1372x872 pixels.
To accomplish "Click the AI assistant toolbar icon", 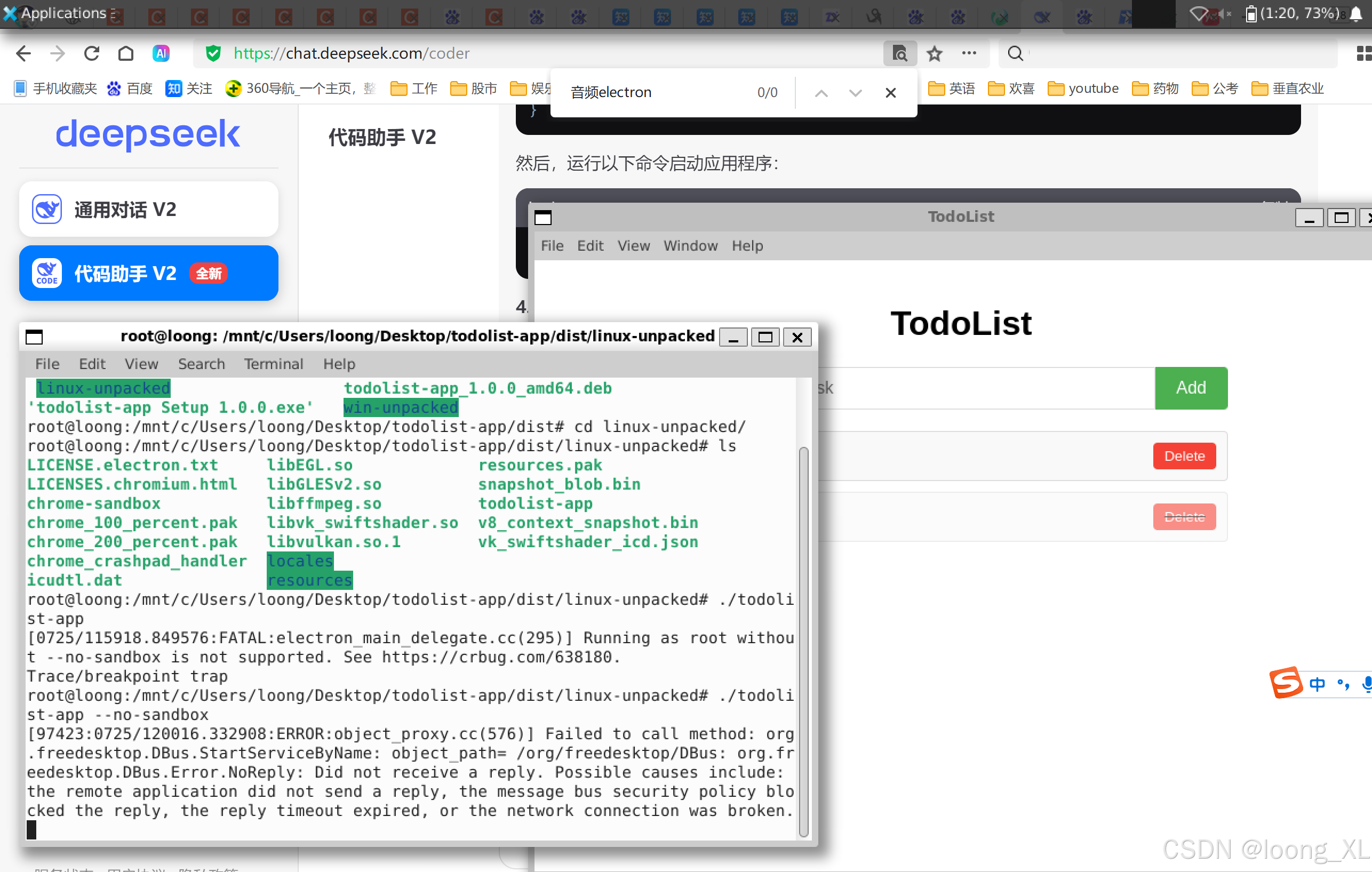I will click(161, 53).
